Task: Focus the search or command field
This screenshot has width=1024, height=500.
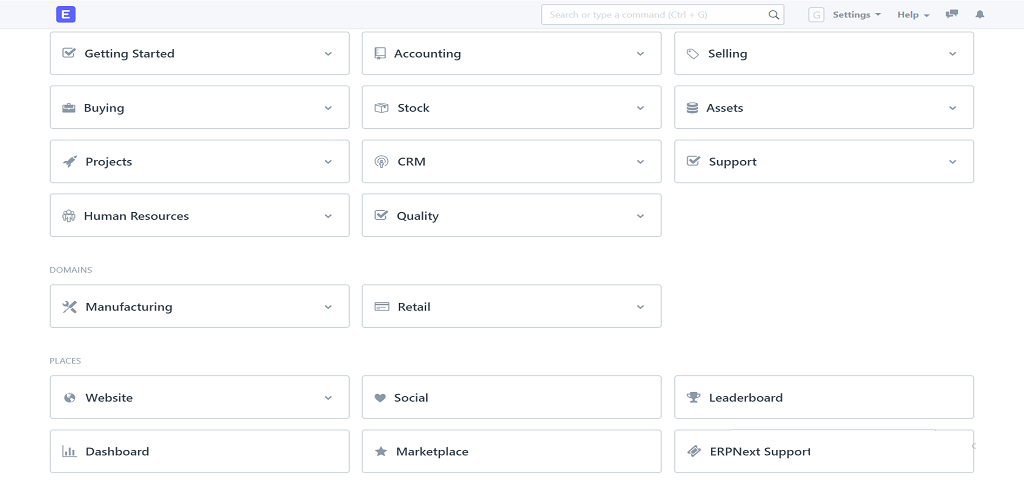Action: coord(662,14)
